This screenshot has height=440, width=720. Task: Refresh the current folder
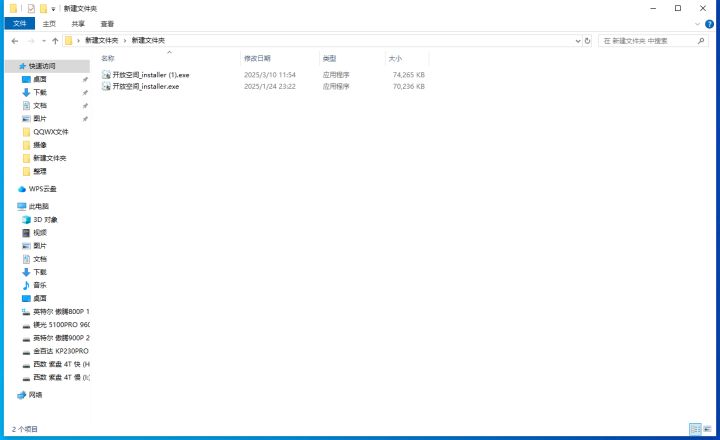587,41
